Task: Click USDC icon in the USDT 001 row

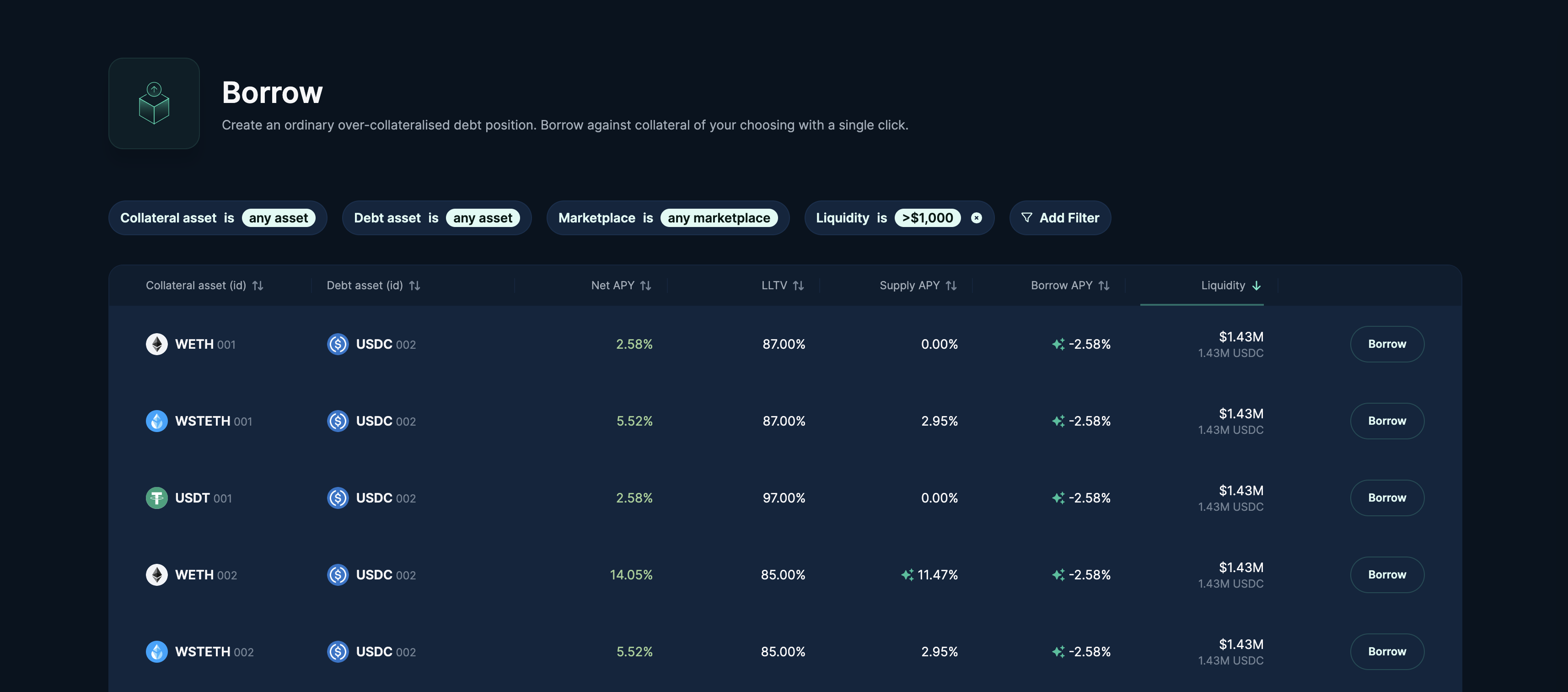Action: [x=338, y=497]
